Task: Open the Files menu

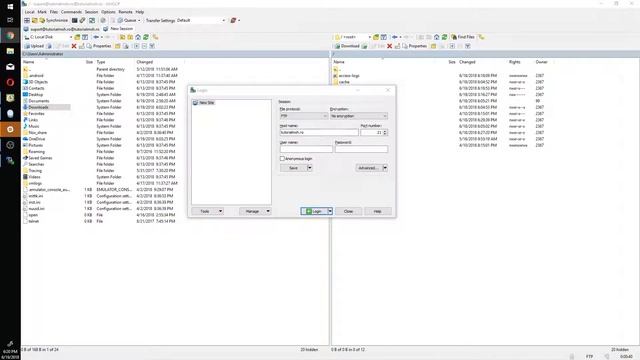Action: point(54,12)
